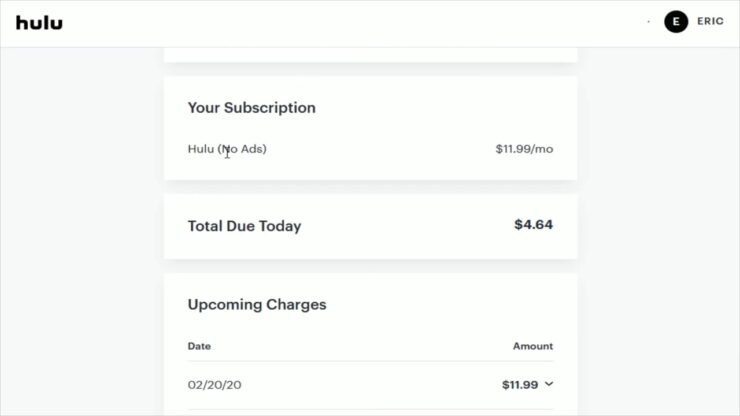Click the Your Subscription heading
Image resolution: width=740 pixels, height=416 pixels.
(252, 108)
